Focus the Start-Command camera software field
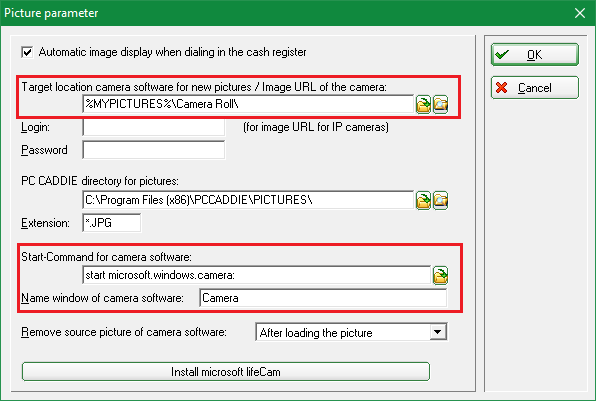Image resolution: width=596 pixels, height=401 pixels. [x=257, y=275]
